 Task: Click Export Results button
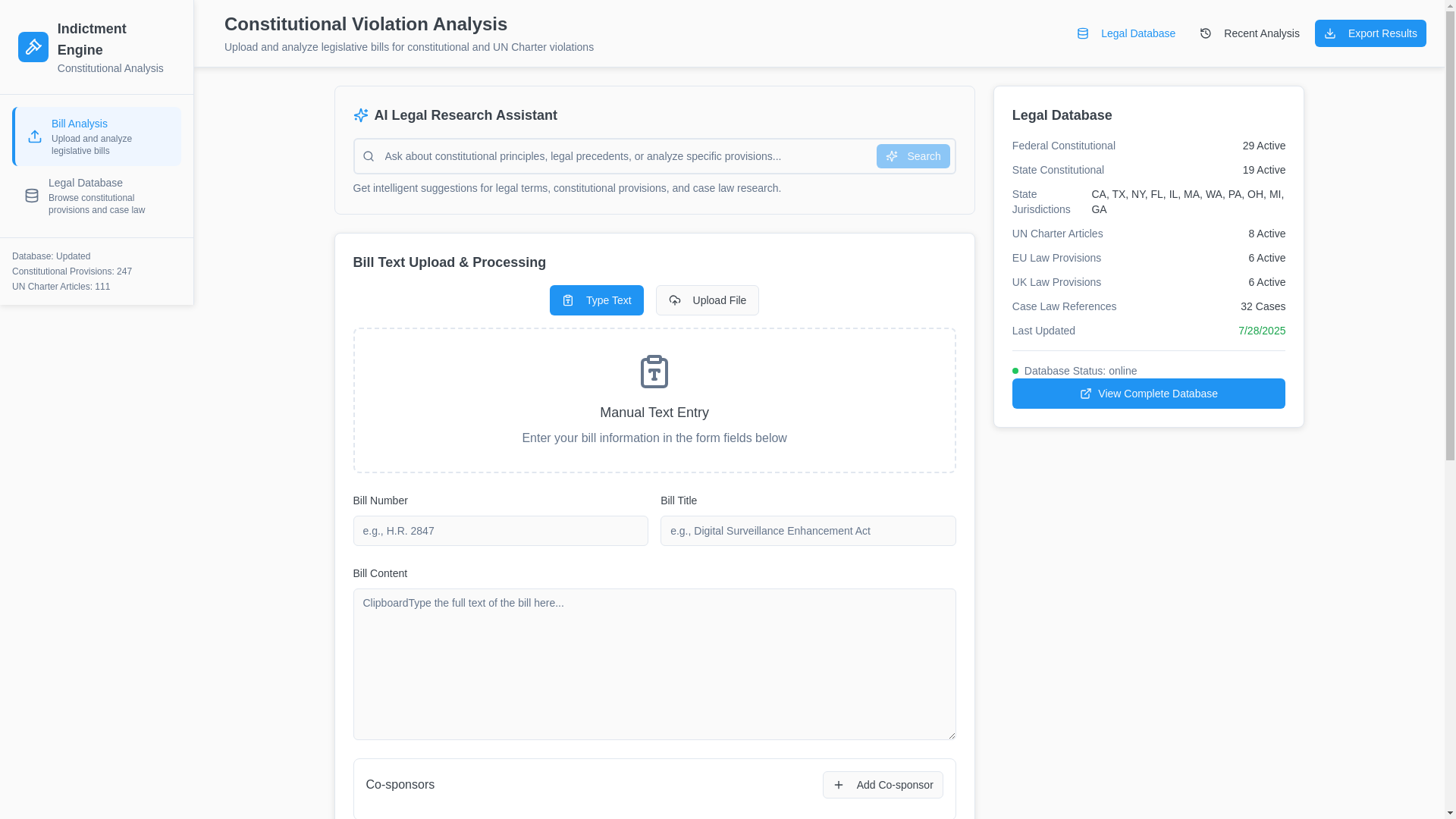tap(1370, 33)
